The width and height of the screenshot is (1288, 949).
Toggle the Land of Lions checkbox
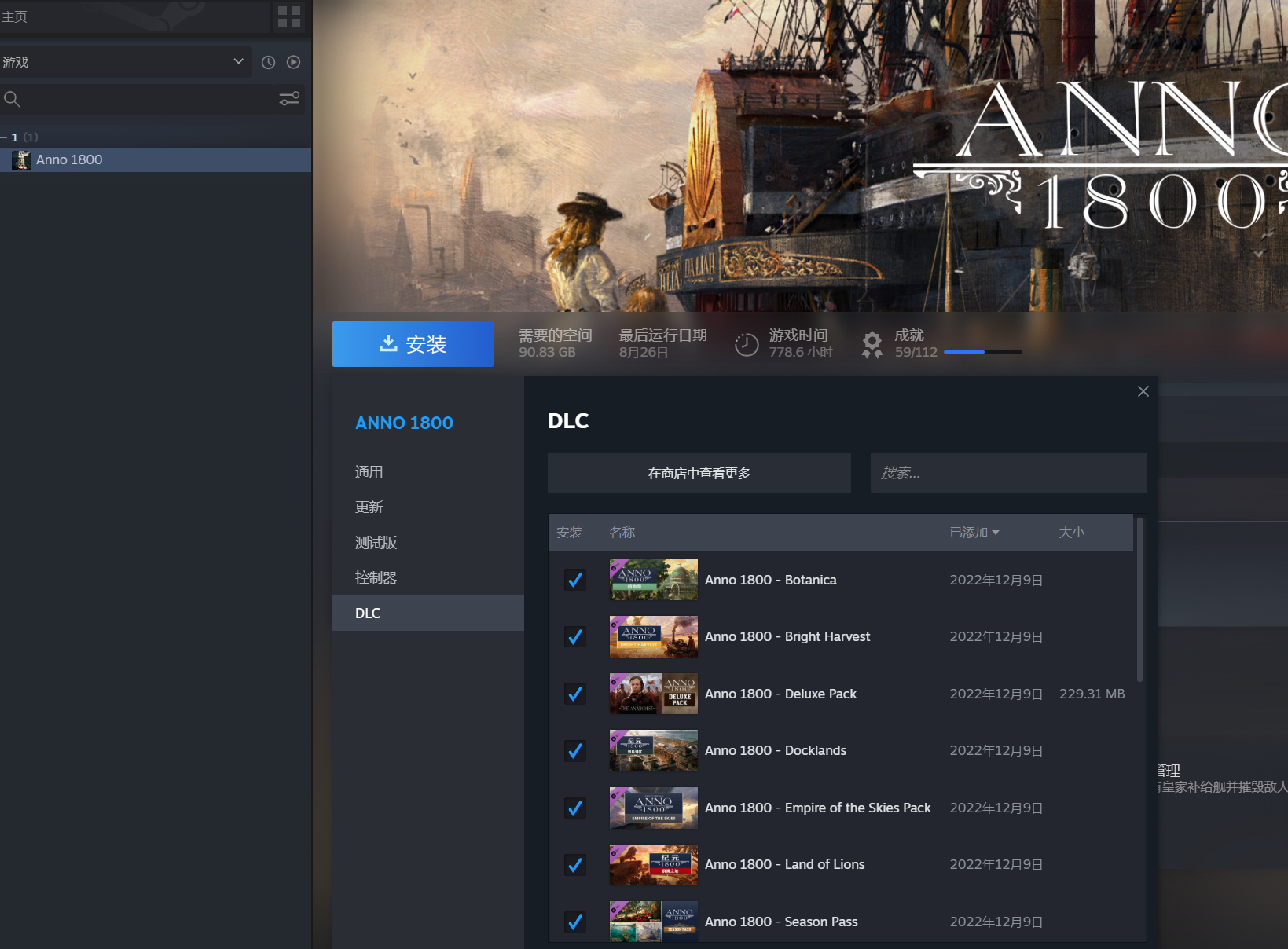[x=575, y=865]
